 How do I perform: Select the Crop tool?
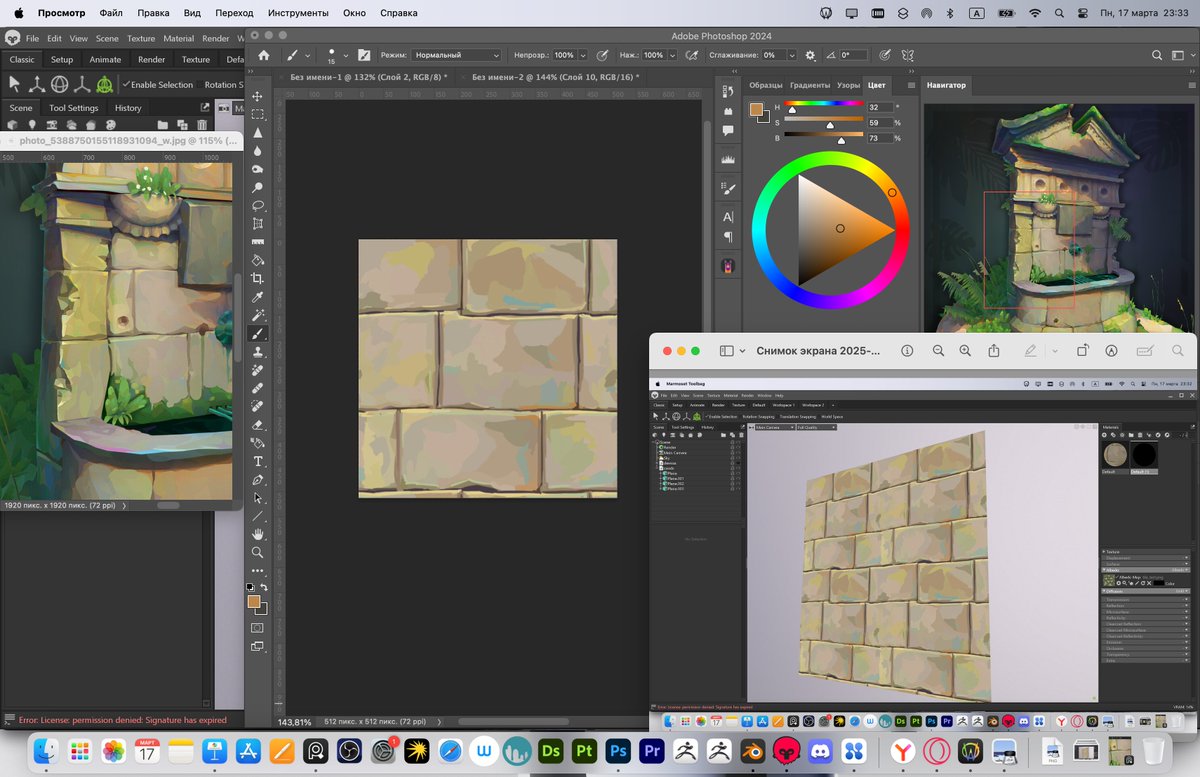258,278
